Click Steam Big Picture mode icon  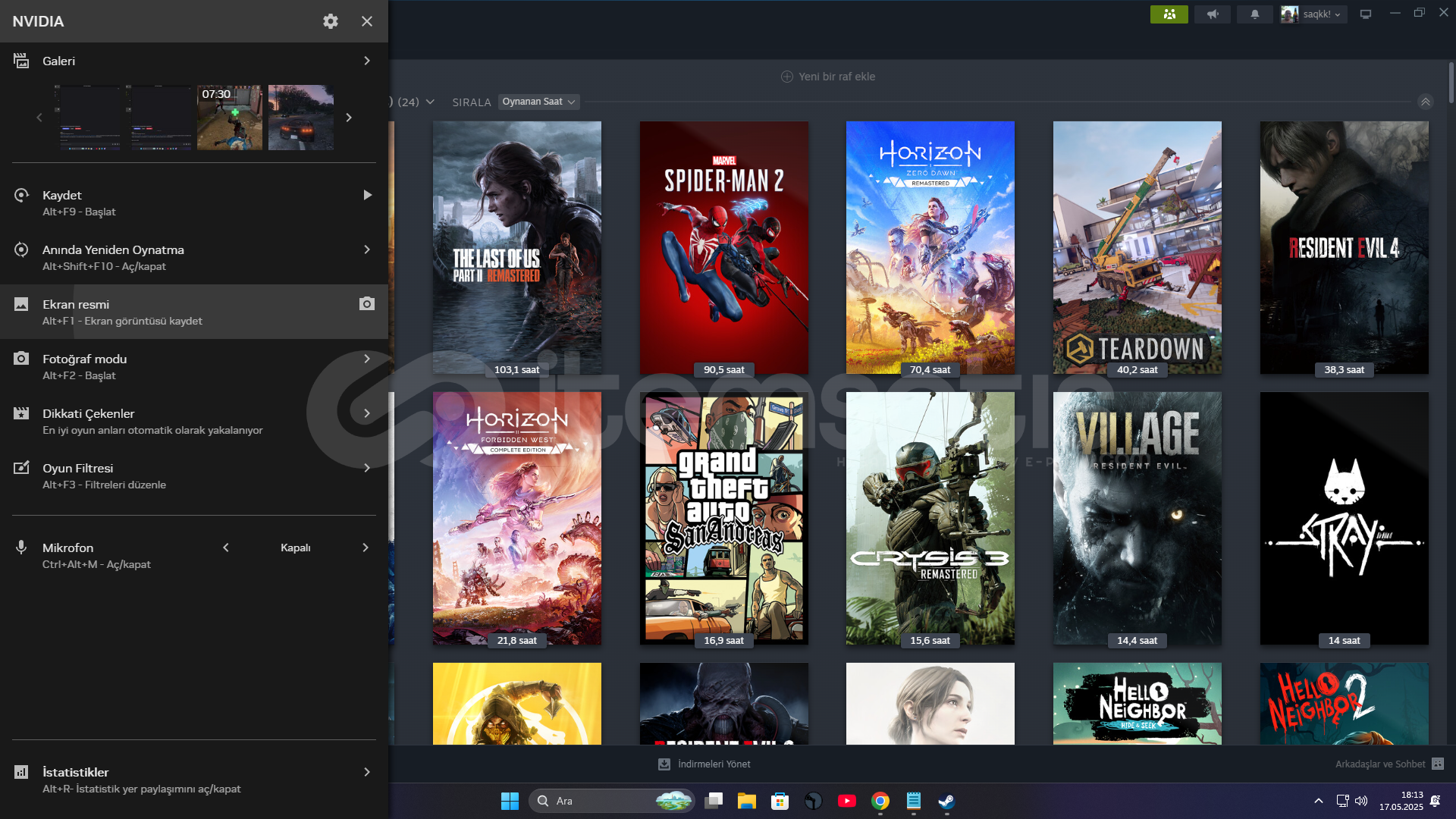1366,14
